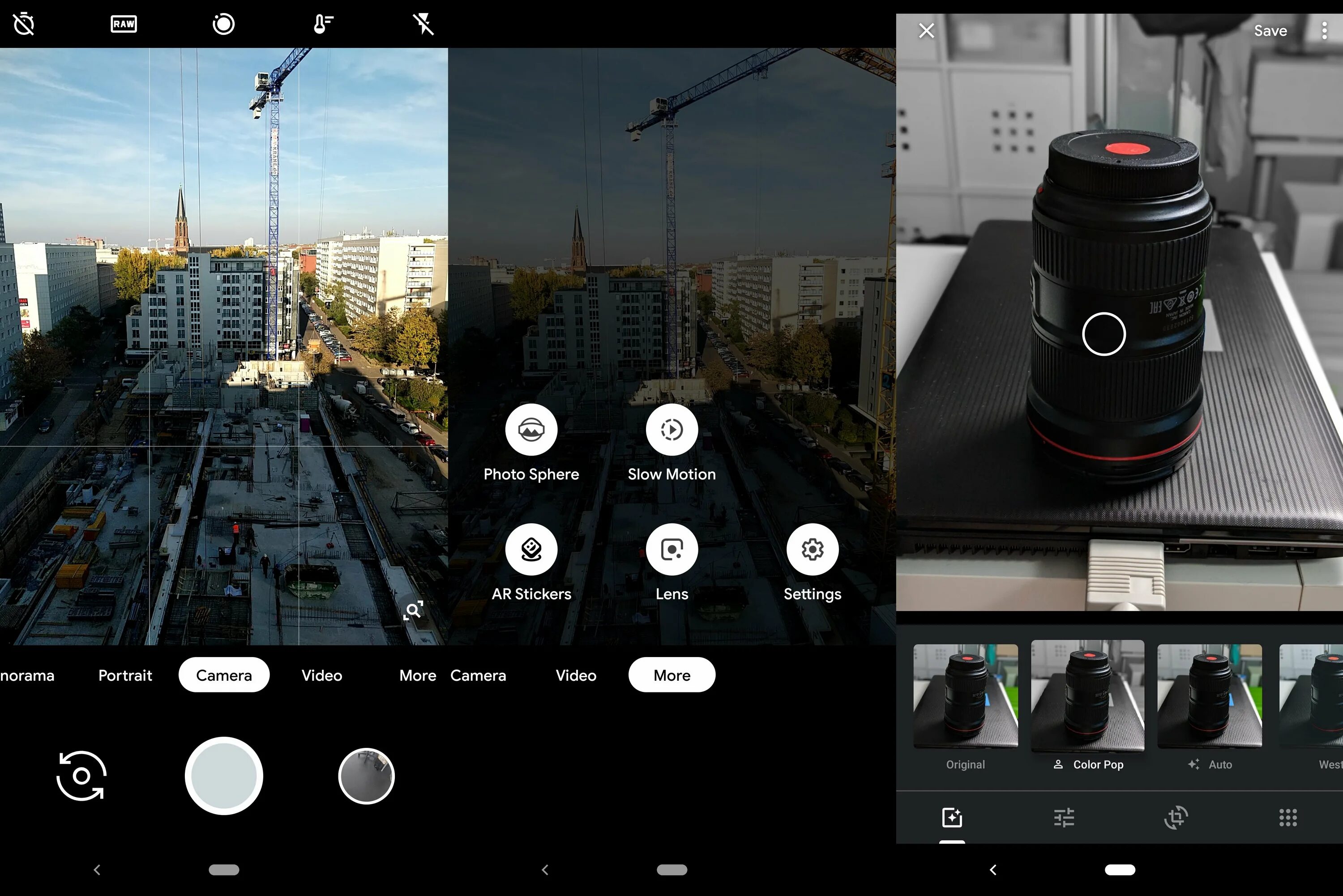Open Photo Sphere camera mode

(530, 430)
